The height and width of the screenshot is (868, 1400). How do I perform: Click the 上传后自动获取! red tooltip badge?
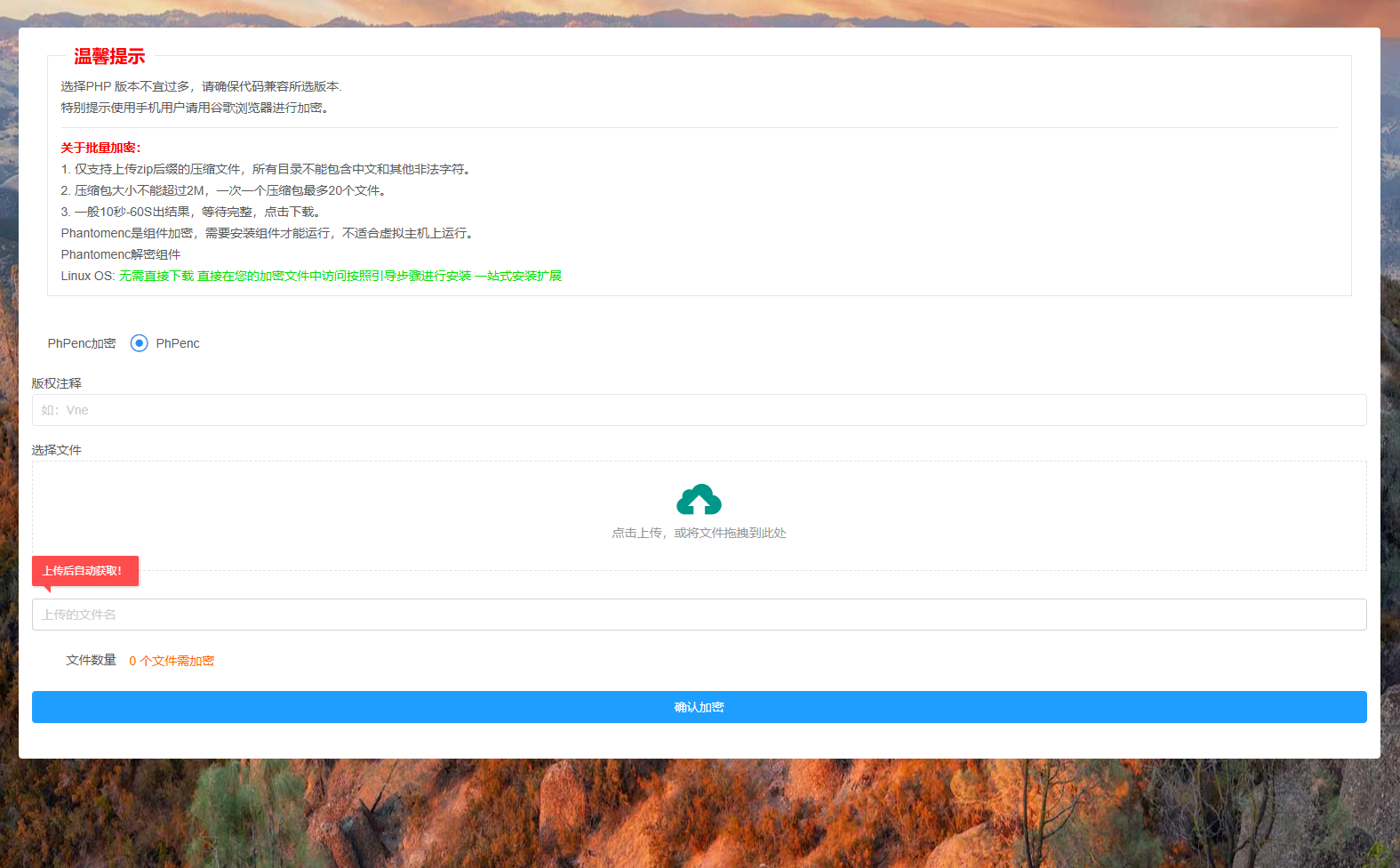coord(85,571)
